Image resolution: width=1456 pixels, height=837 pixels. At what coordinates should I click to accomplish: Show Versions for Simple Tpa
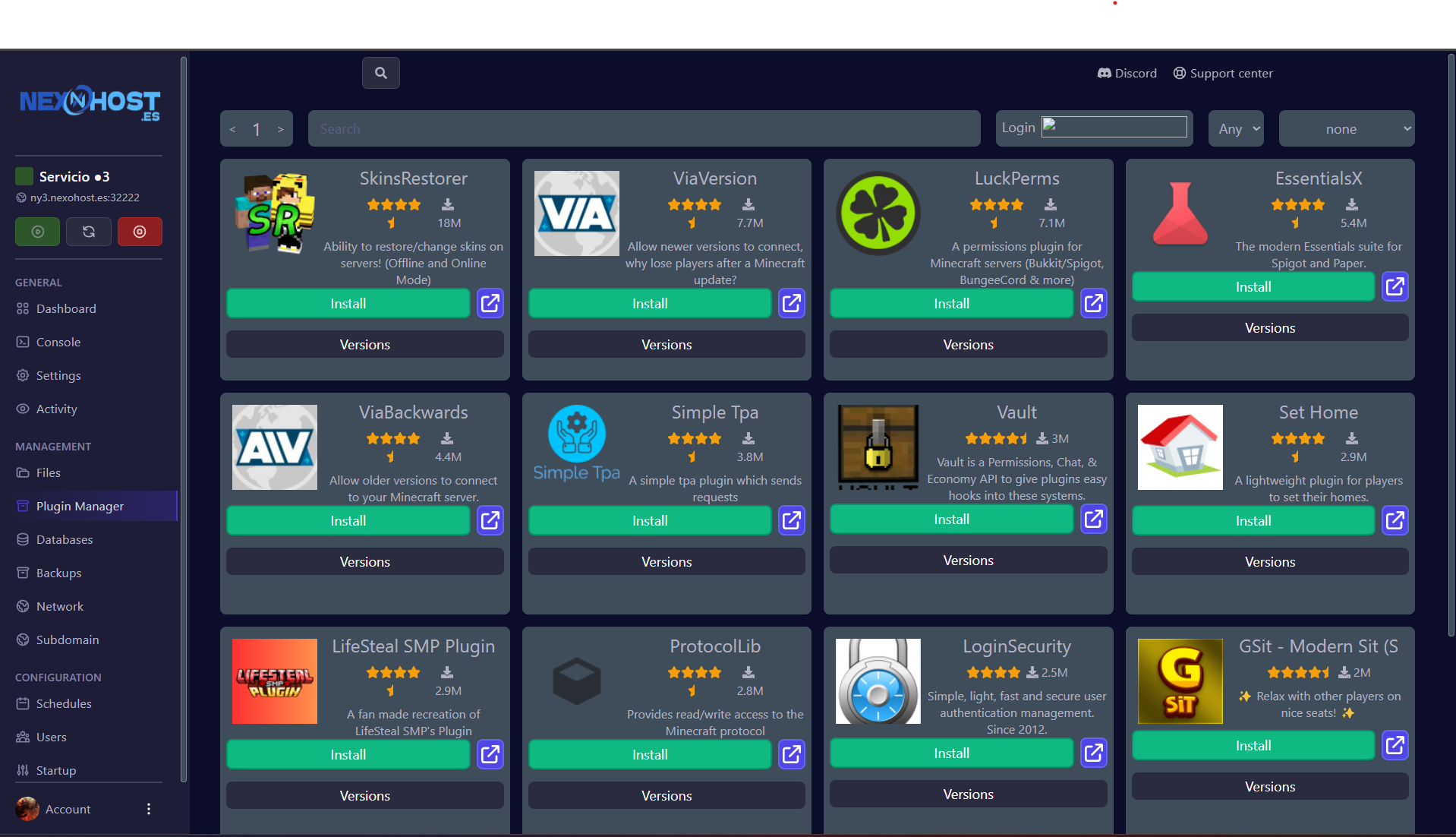[667, 561]
